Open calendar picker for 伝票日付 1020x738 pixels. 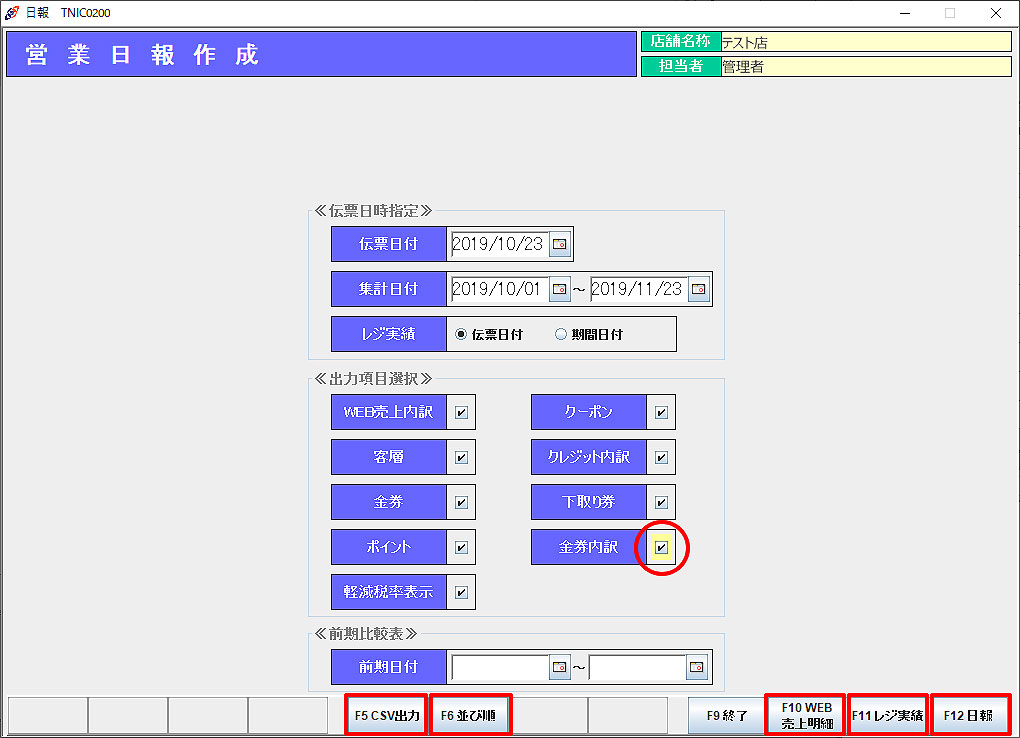[559, 244]
